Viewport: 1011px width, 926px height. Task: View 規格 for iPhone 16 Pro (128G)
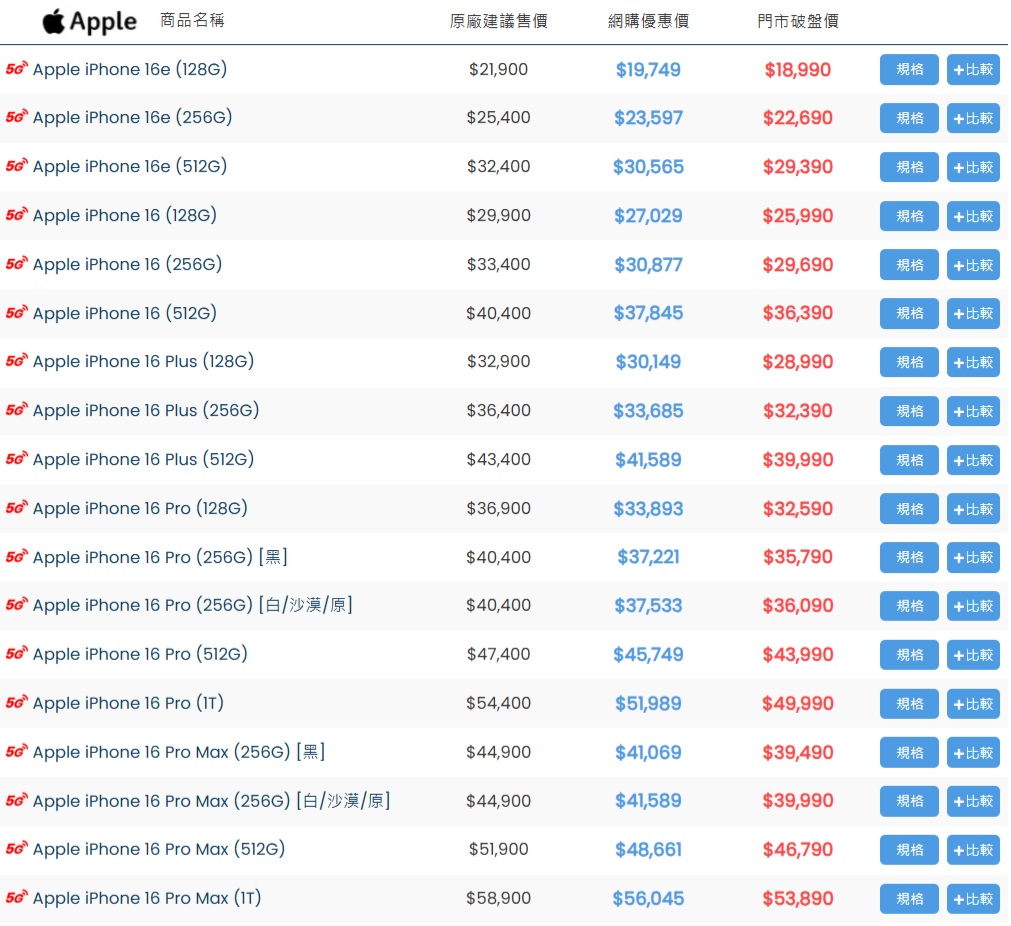pos(908,509)
